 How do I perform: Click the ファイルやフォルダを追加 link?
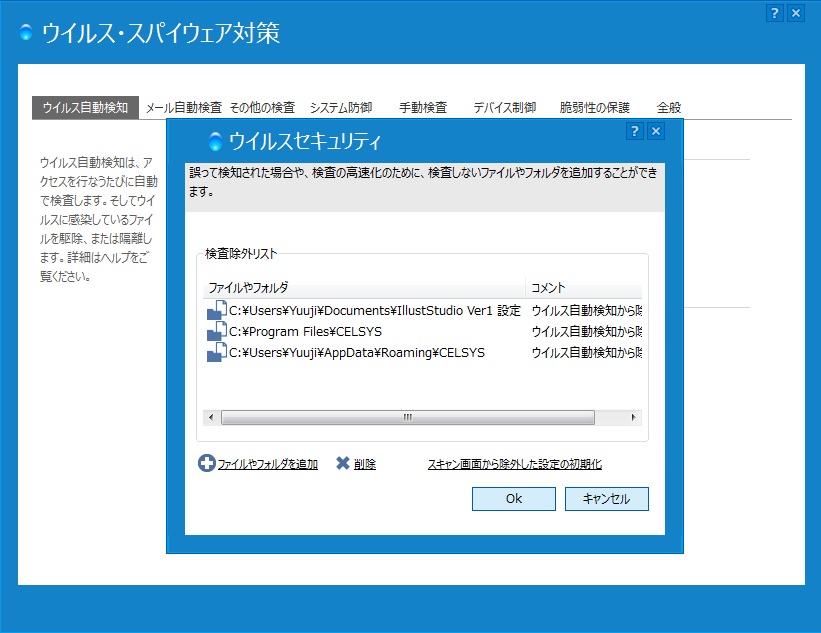click(268, 464)
